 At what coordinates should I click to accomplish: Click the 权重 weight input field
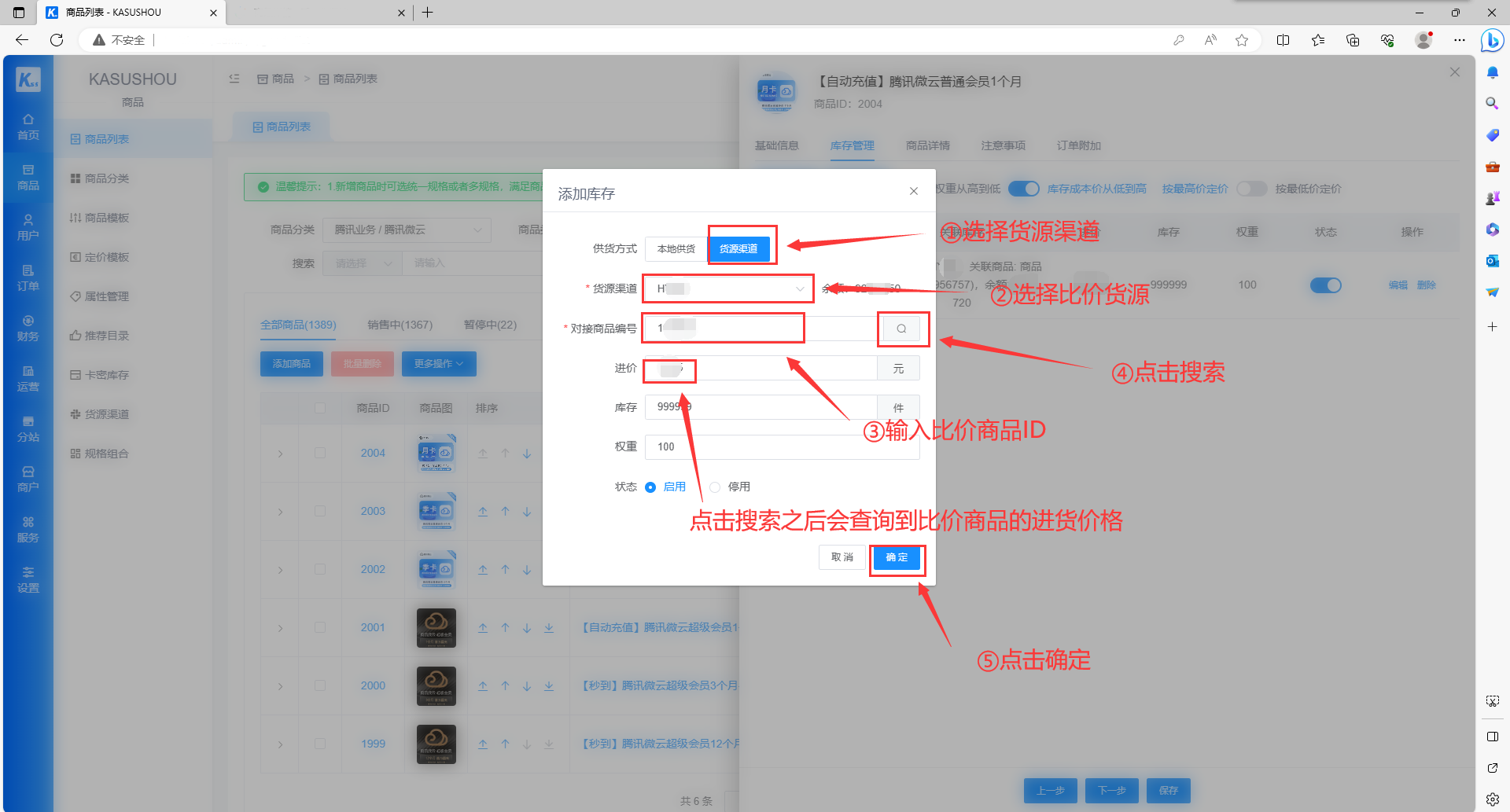click(x=783, y=446)
